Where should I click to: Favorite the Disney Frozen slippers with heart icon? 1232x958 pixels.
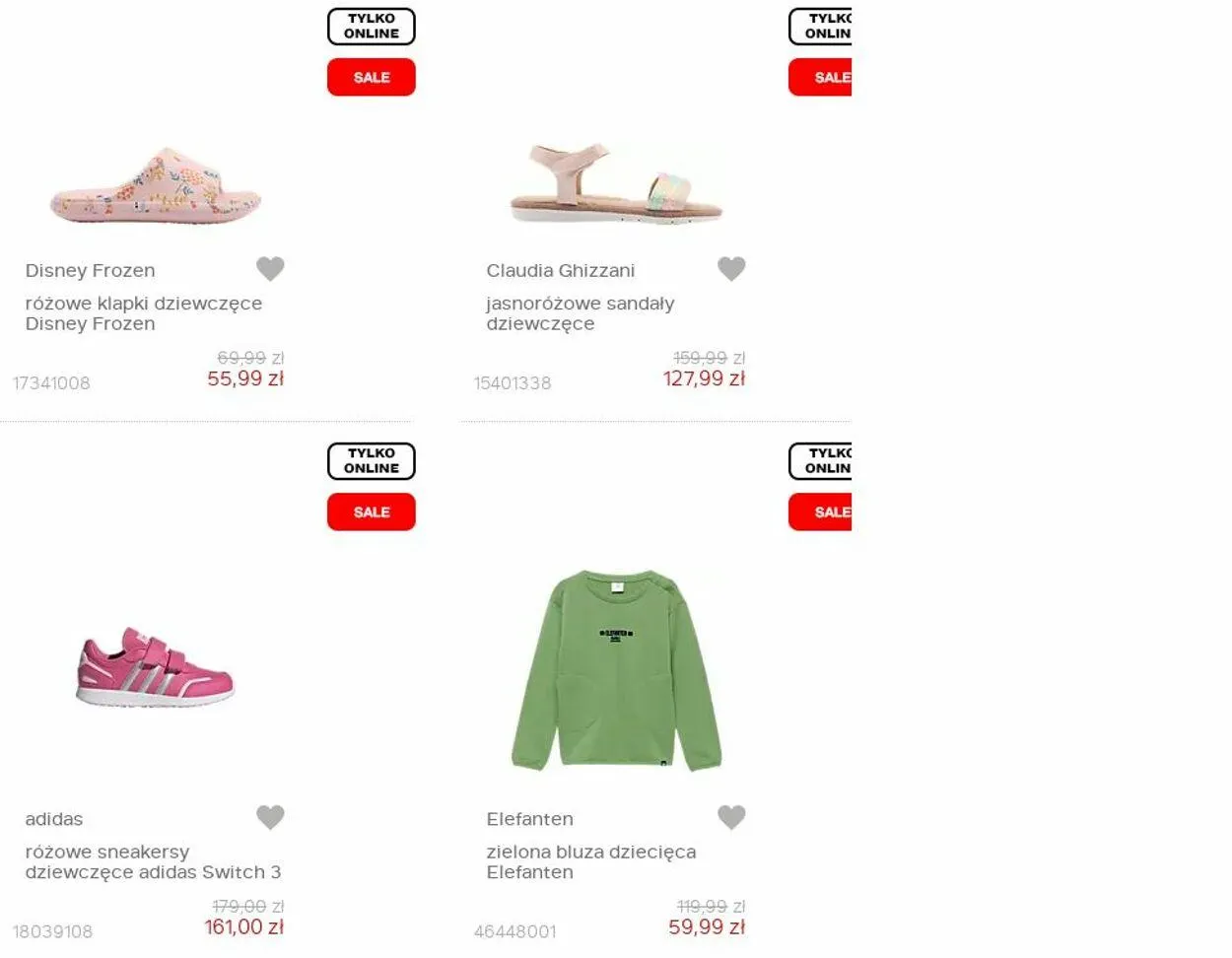click(x=270, y=268)
